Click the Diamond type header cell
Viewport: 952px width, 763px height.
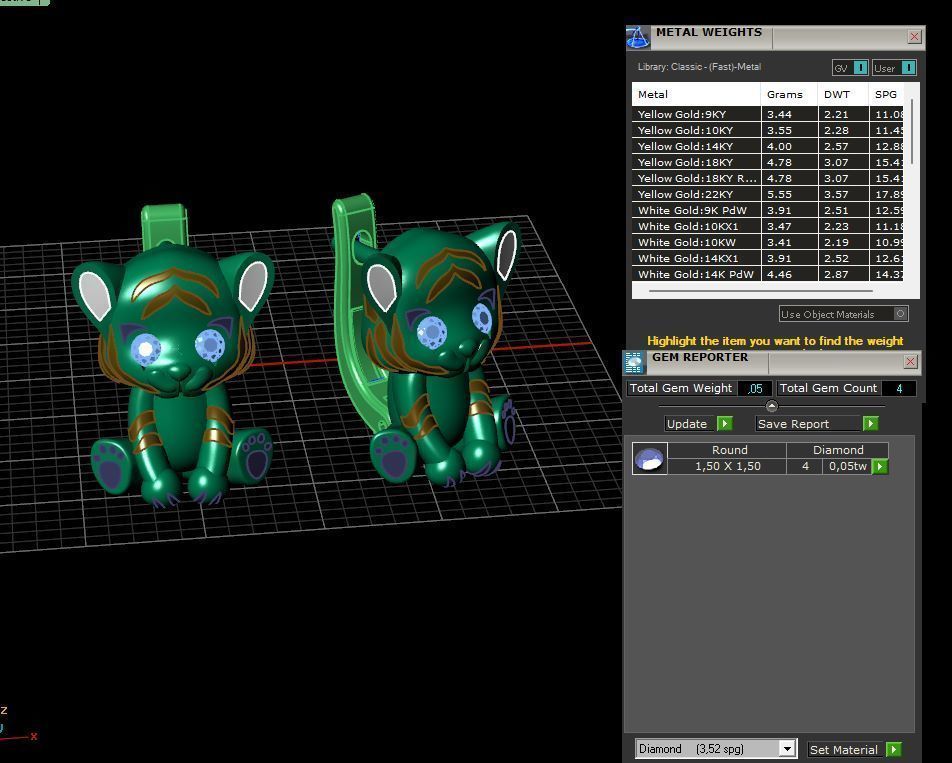[838, 450]
